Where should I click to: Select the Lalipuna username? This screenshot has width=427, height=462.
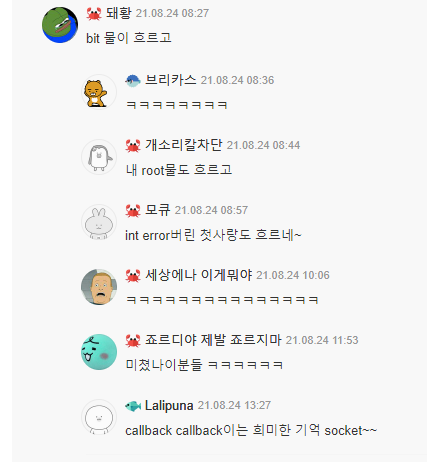point(169,406)
